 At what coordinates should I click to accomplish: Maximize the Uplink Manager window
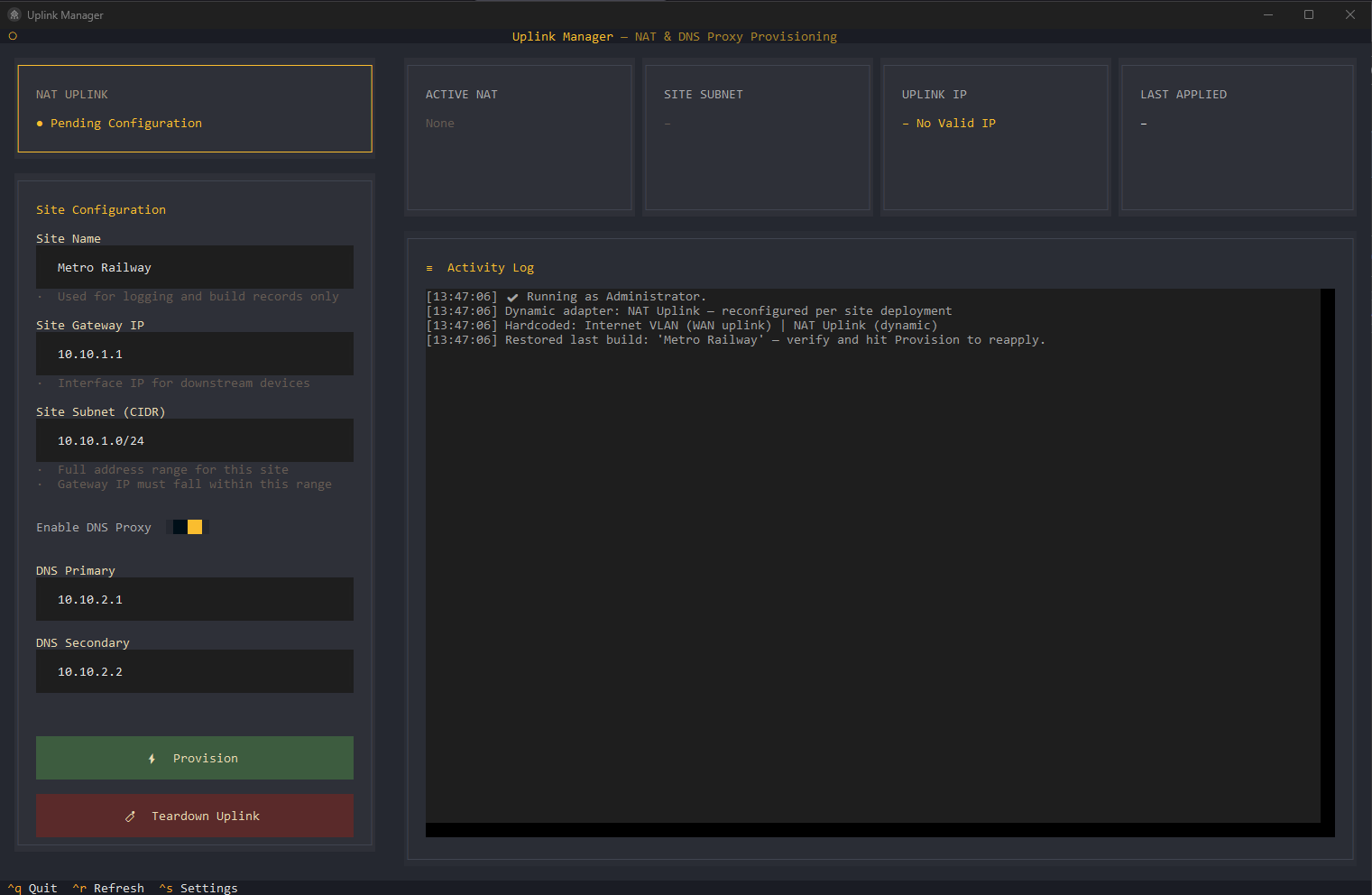pyautogui.click(x=1309, y=14)
